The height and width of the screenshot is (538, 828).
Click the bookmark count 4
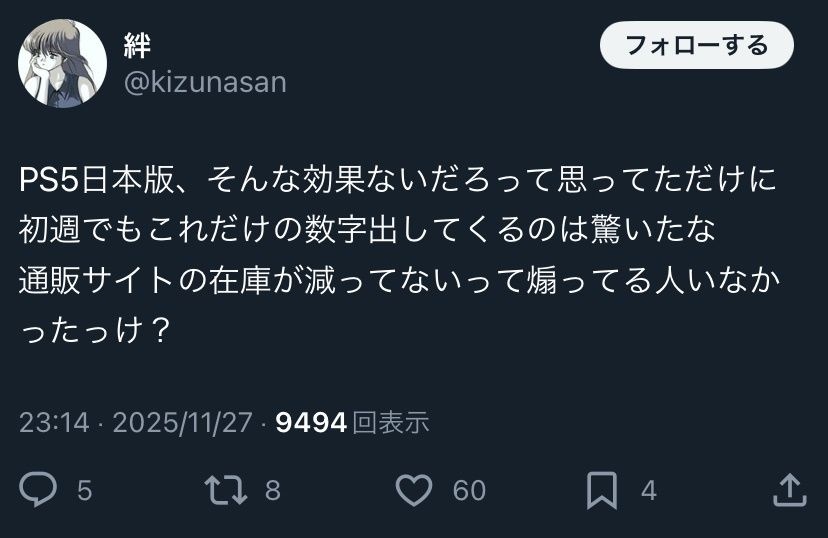[648, 490]
